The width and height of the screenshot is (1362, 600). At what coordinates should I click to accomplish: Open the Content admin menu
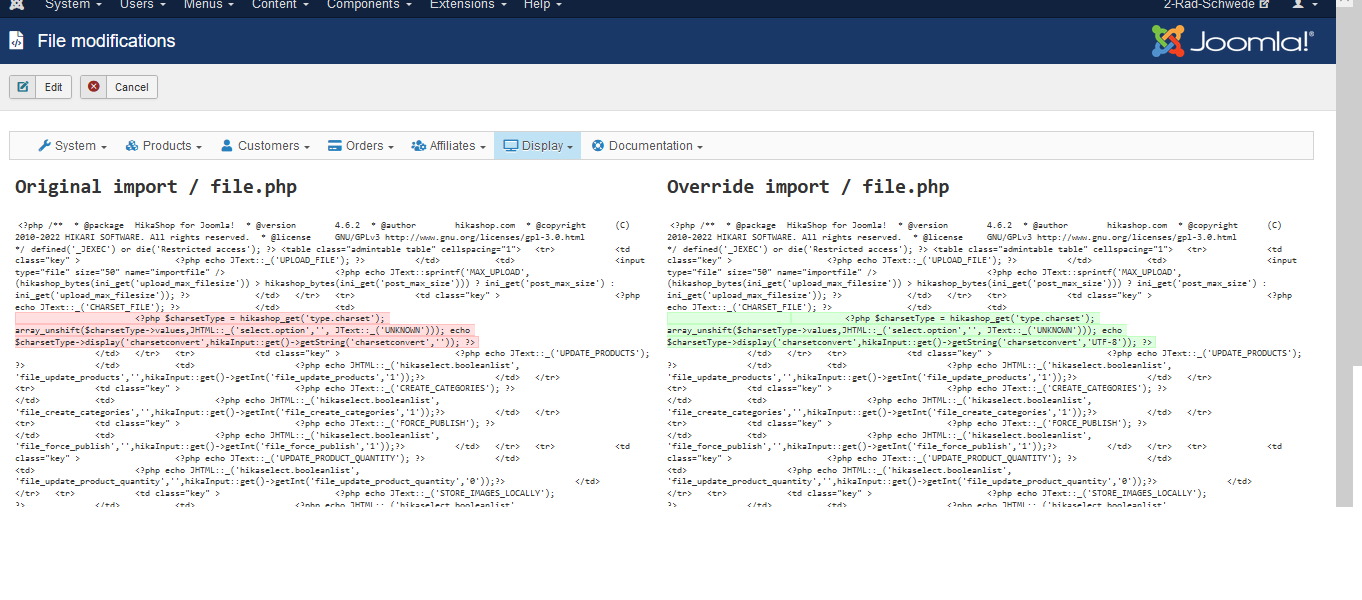[x=280, y=5]
